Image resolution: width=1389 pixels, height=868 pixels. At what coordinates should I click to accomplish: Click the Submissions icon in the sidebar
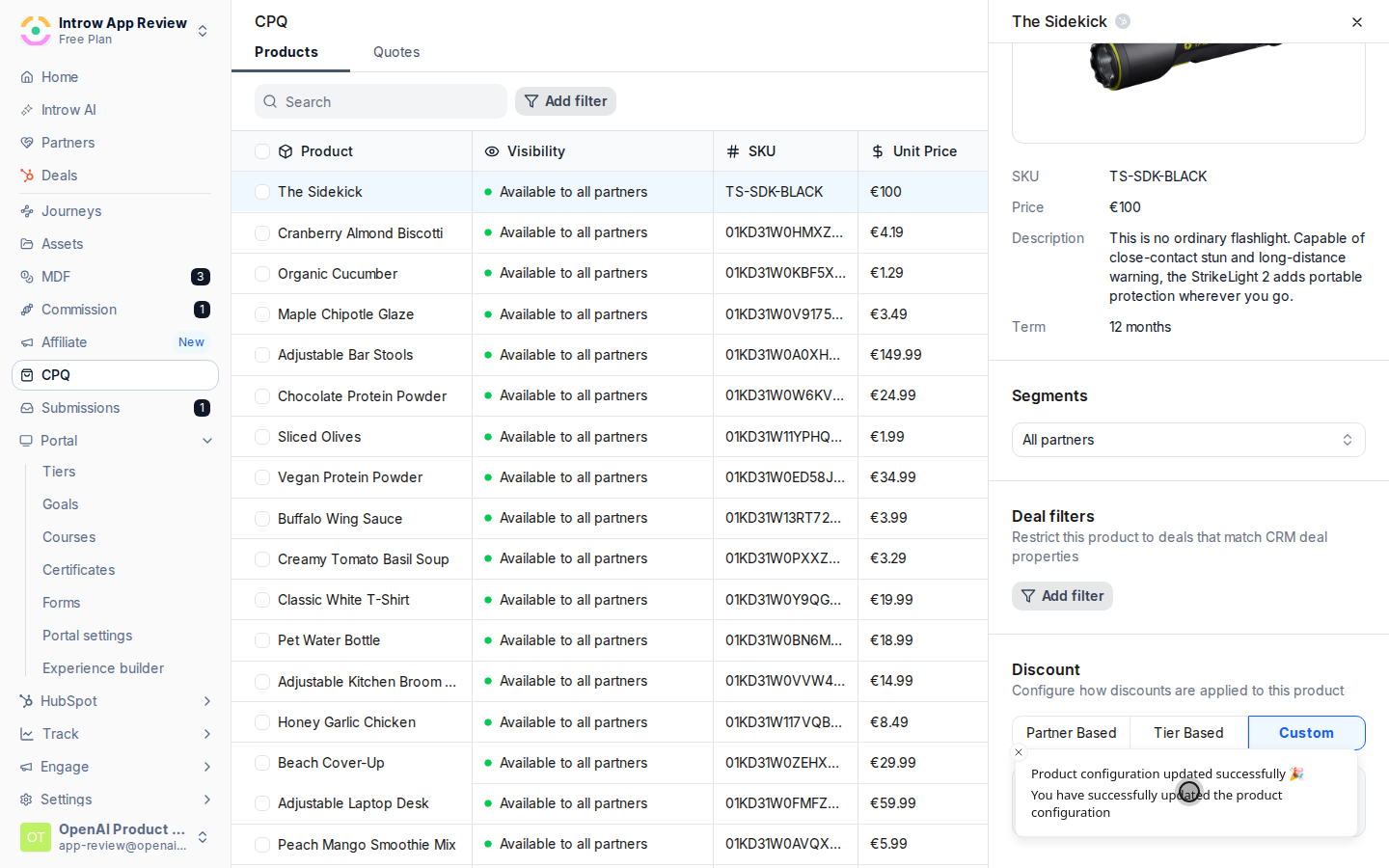click(x=27, y=408)
